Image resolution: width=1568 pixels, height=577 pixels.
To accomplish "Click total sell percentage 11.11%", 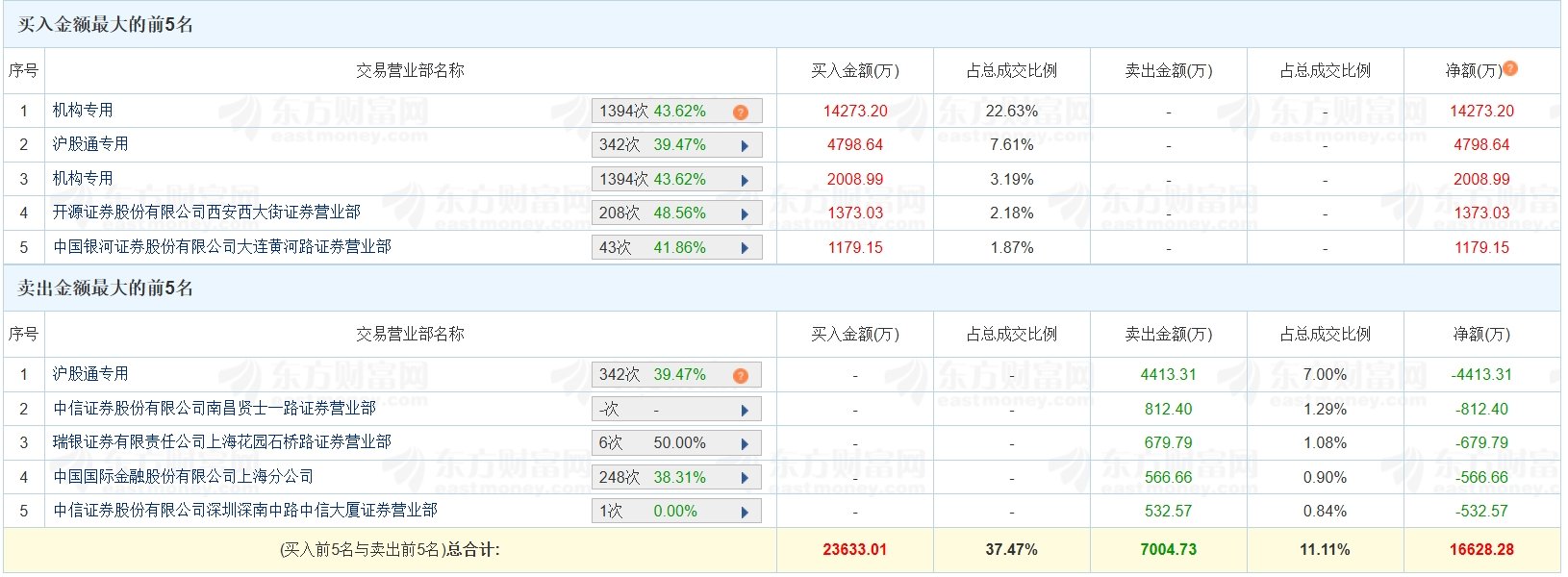I will click(1325, 550).
